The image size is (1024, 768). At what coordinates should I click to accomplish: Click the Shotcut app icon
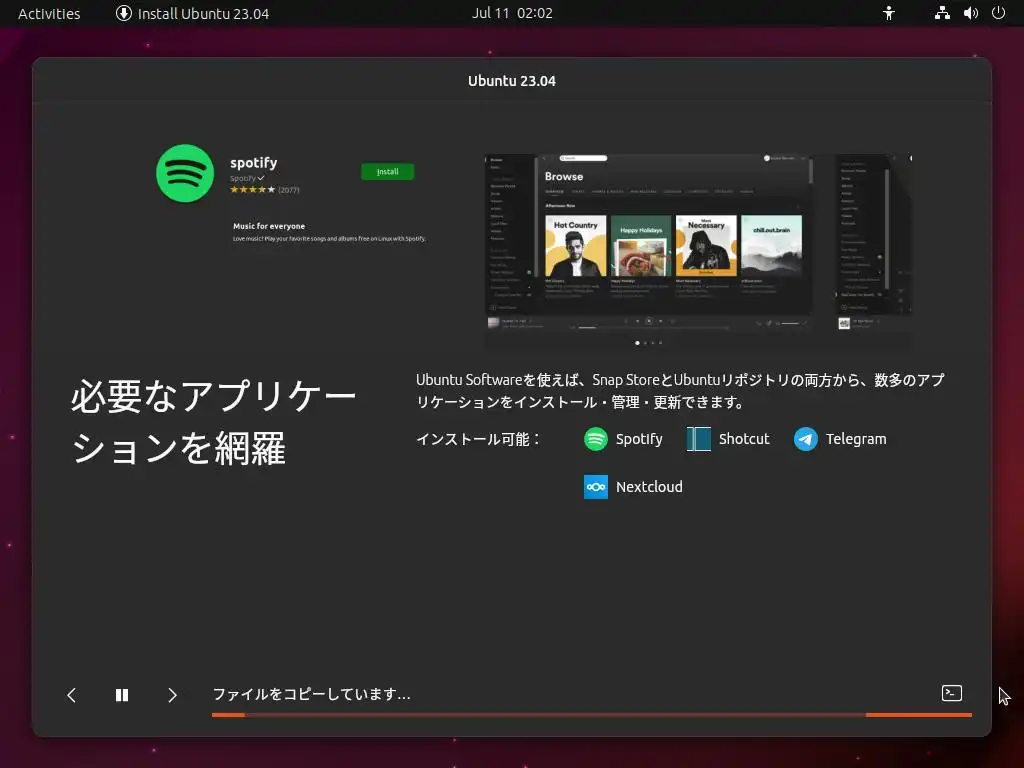coord(698,439)
